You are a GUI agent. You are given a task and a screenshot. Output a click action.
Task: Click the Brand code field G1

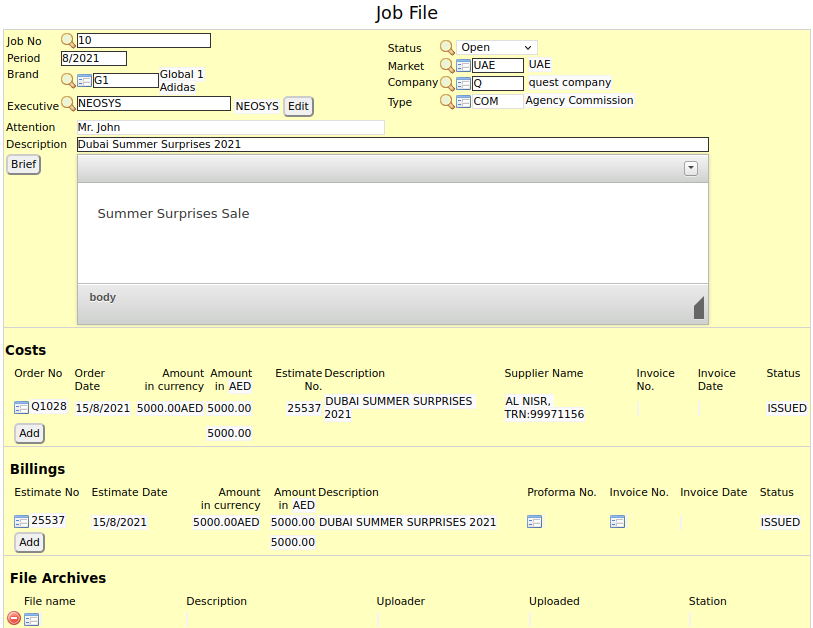coord(126,80)
